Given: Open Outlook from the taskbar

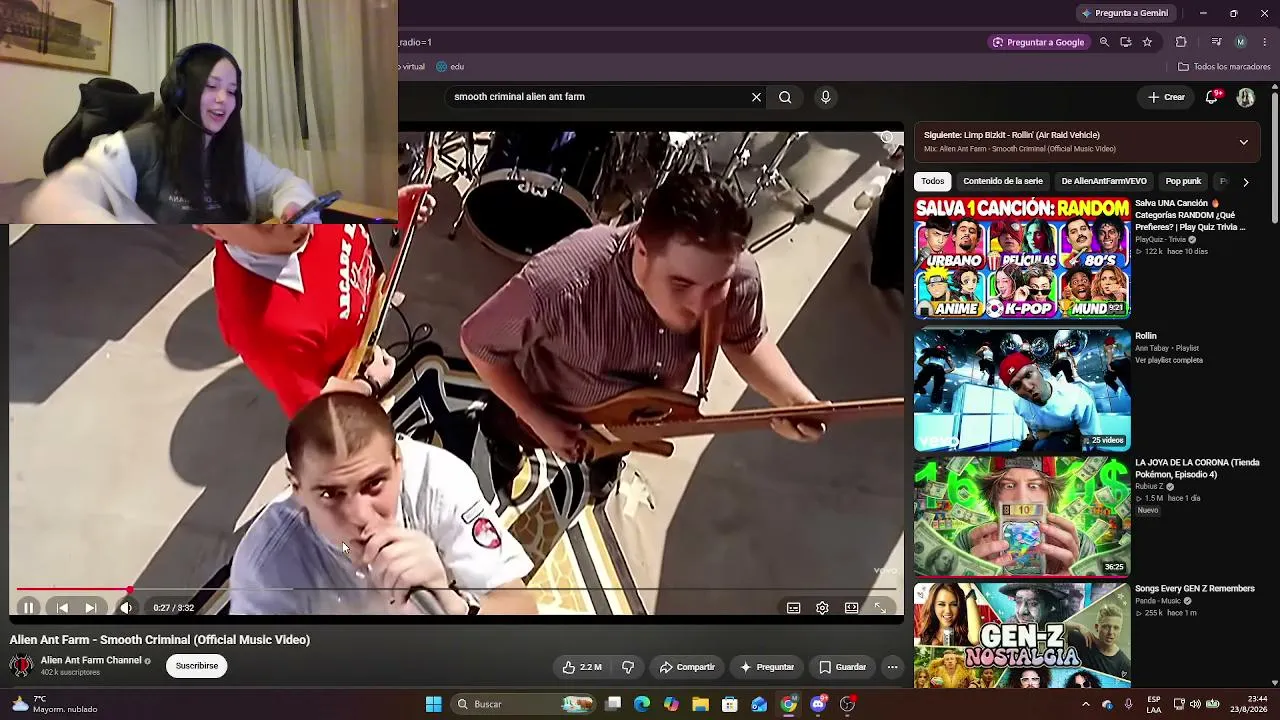Looking at the screenshot, I should coord(759,704).
